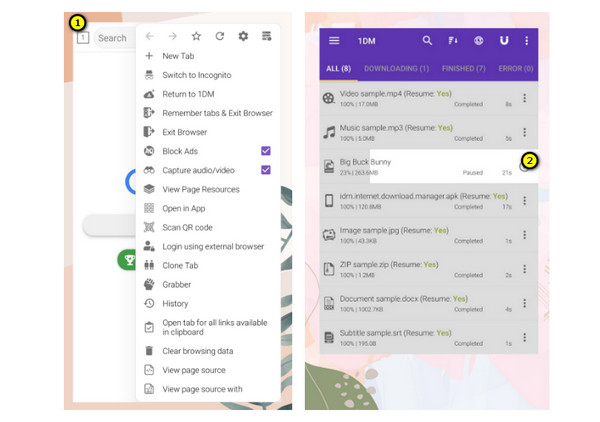Switch to the FINISHED (7) tab
This screenshot has width=600, height=422.
(464, 68)
